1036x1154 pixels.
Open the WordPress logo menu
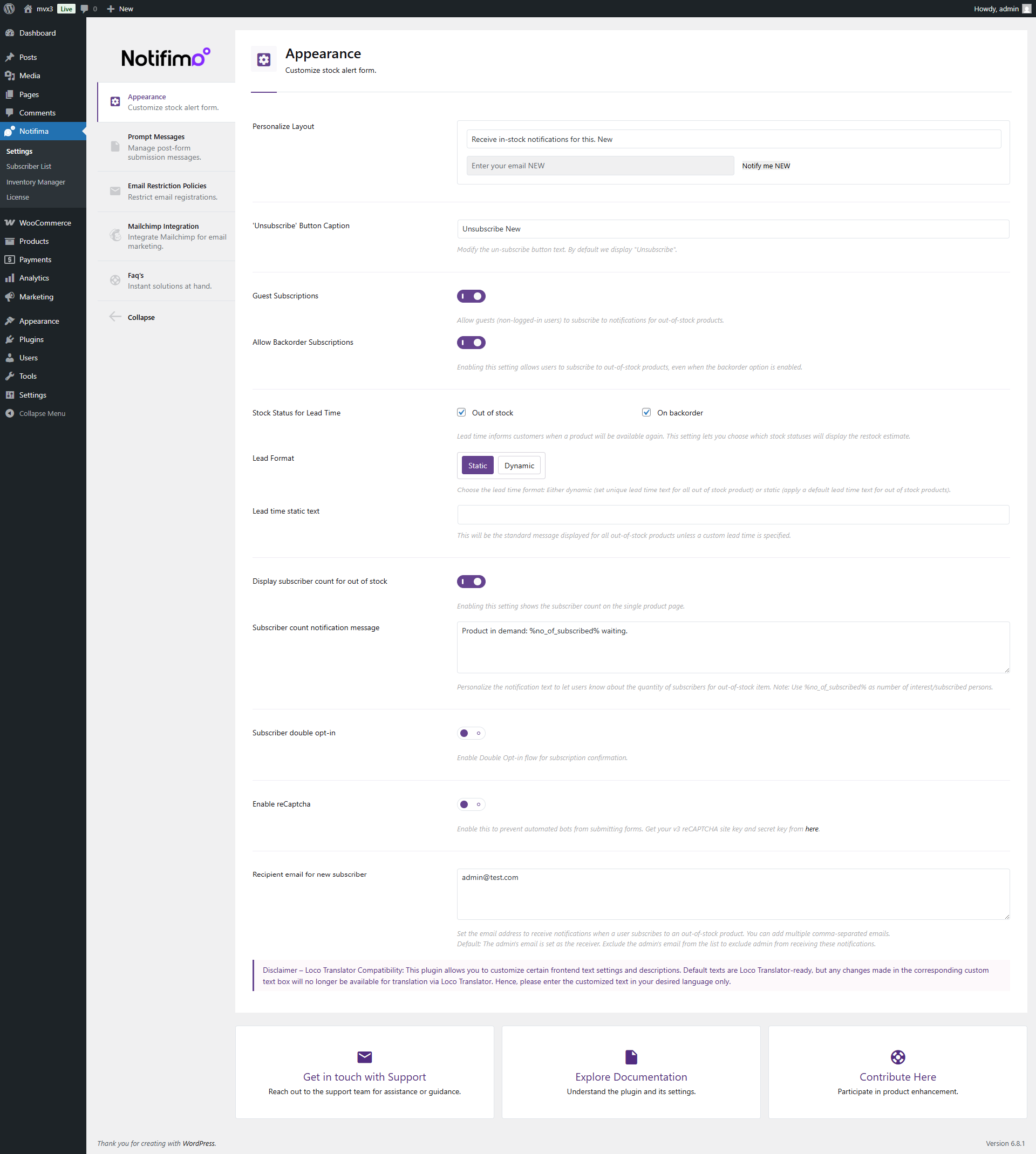10,9
